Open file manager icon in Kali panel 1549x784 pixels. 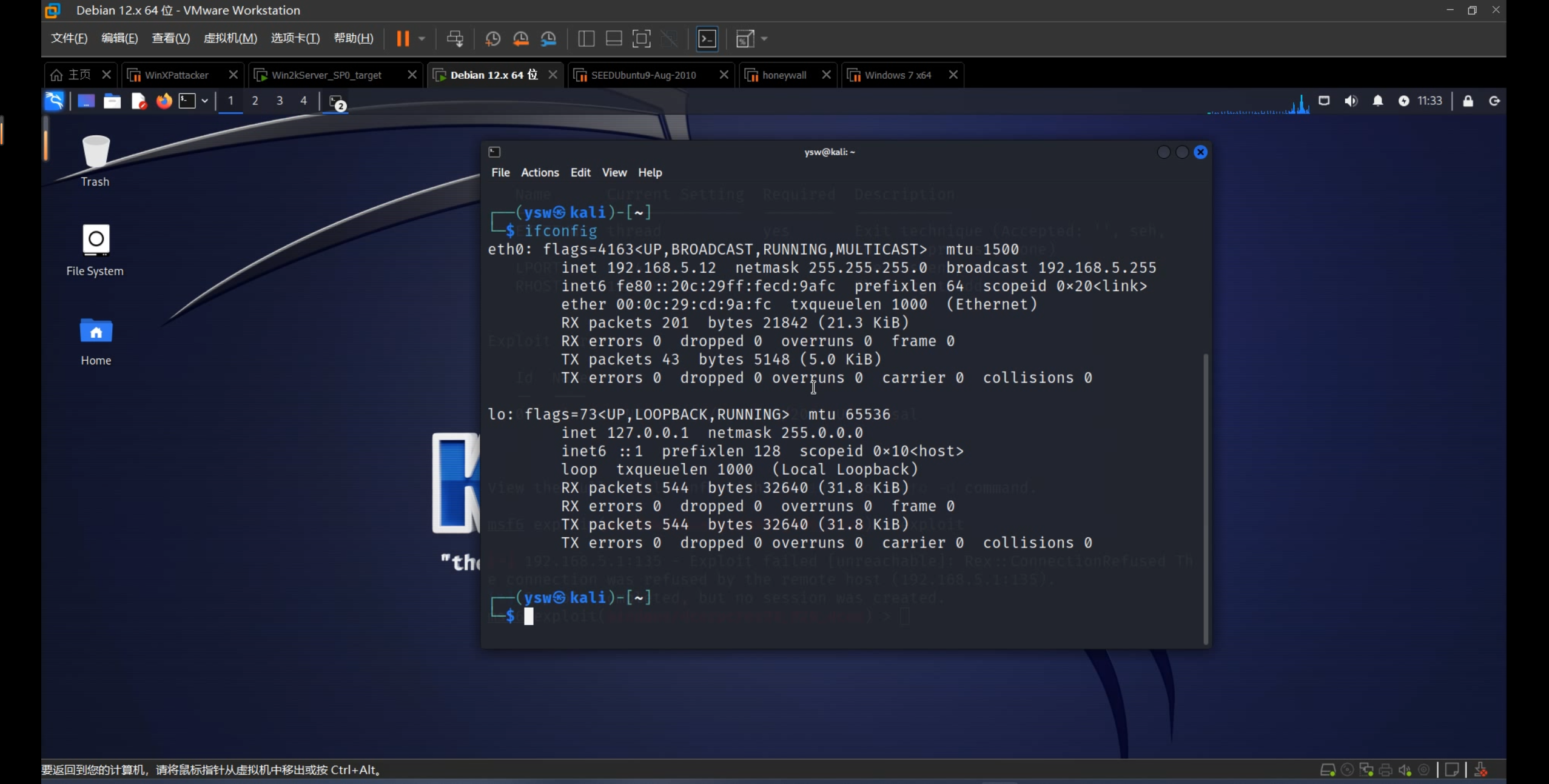(x=112, y=101)
